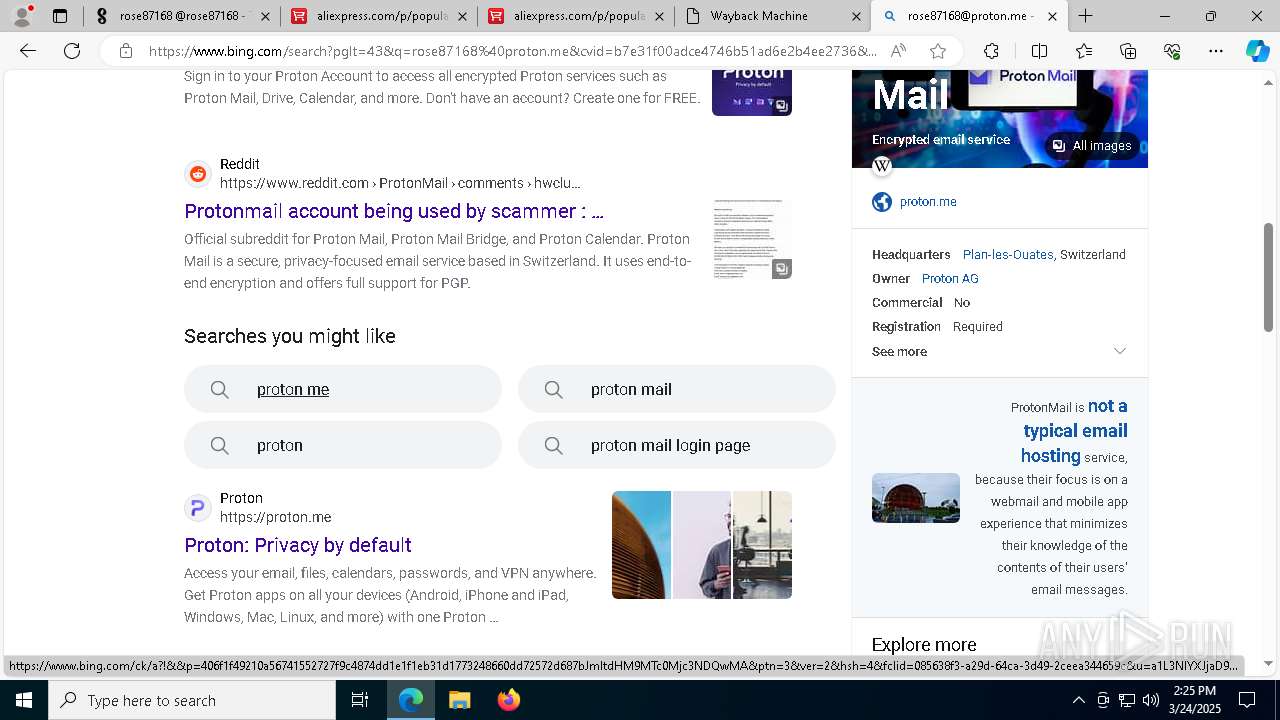Switch to the rose87168 first tab
Screen dimensions: 1280x720
180,16
